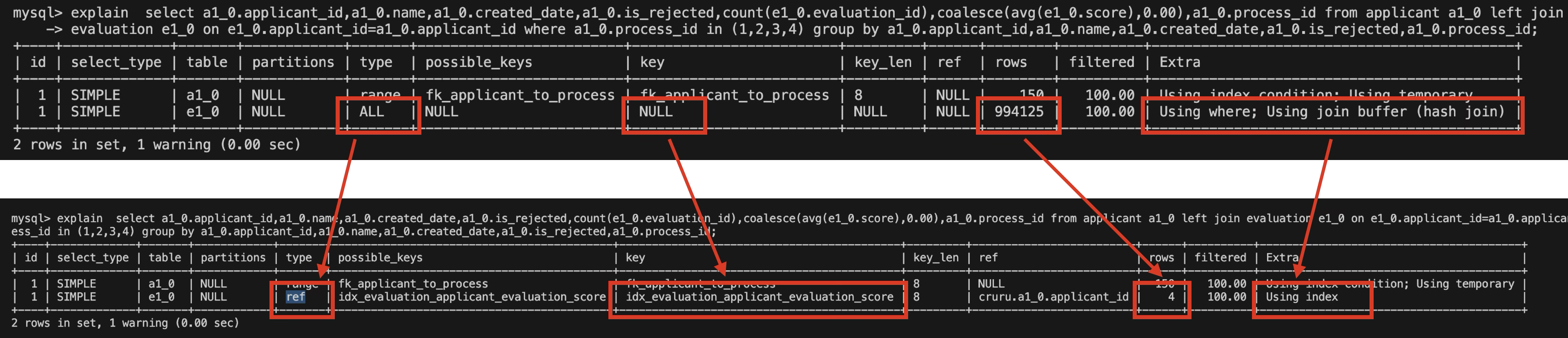Click idx_evaluation_applicant_evaluation_score in possible_keys column
The width and height of the screenshot is (1568, 338).
click(x=472, y=297)
